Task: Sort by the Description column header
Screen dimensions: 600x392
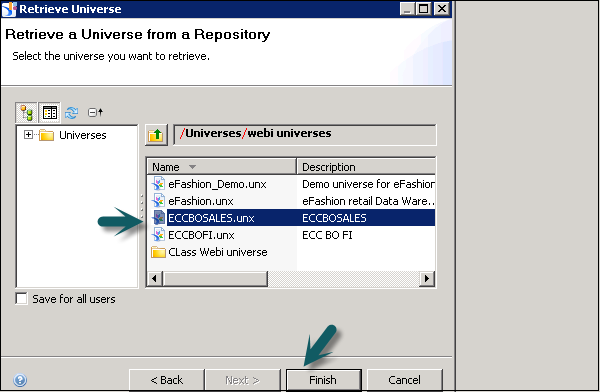Action: (x=366, y=167)
